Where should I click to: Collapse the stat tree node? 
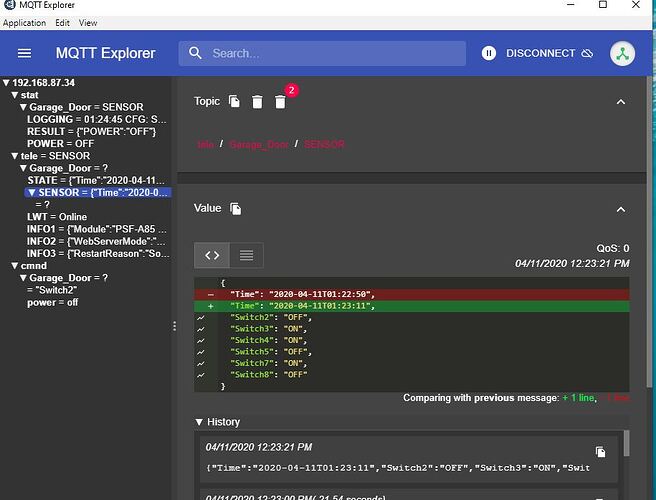tap(15, 95)
